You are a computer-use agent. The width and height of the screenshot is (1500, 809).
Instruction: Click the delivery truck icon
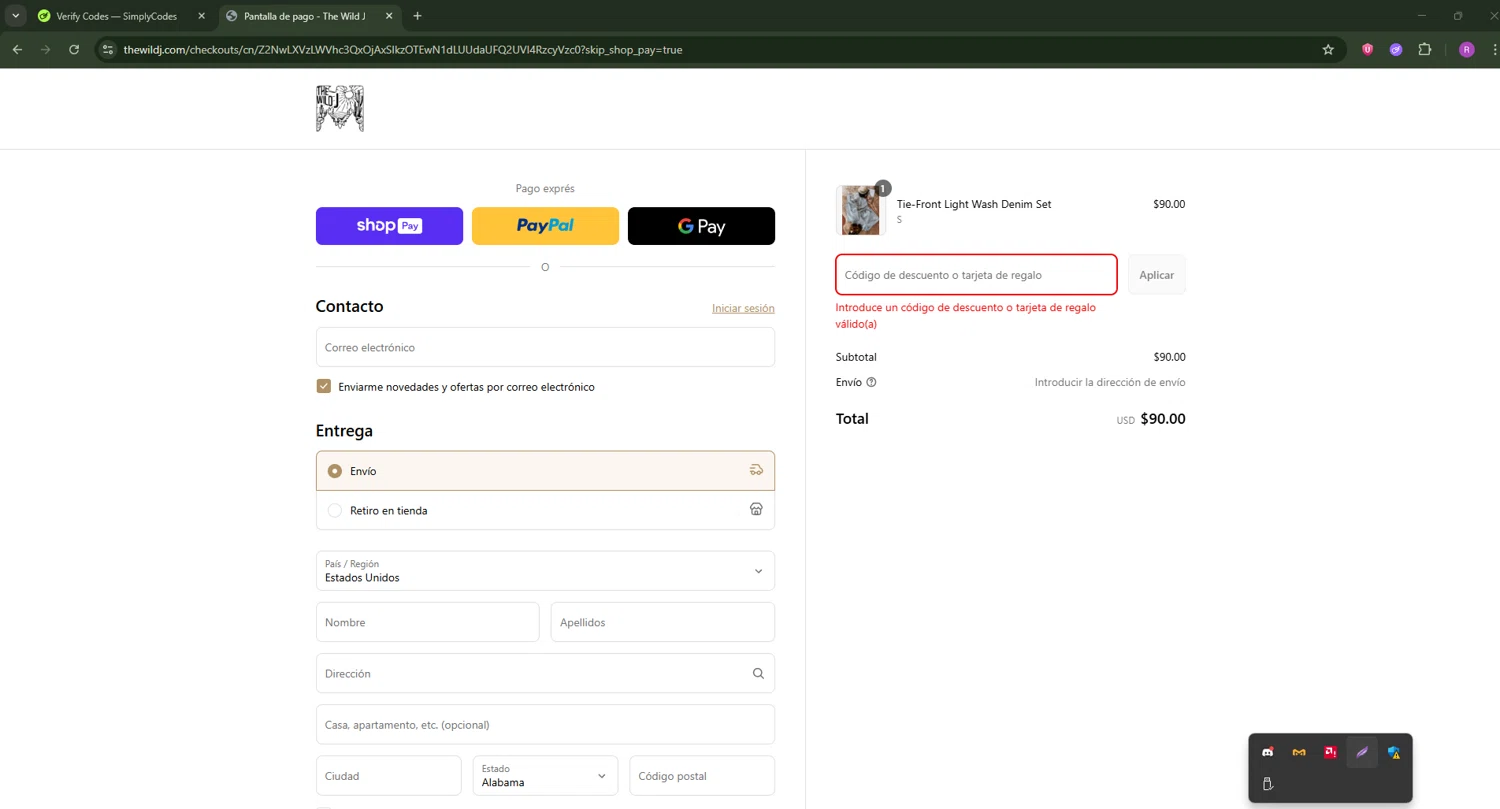(756, 470)
